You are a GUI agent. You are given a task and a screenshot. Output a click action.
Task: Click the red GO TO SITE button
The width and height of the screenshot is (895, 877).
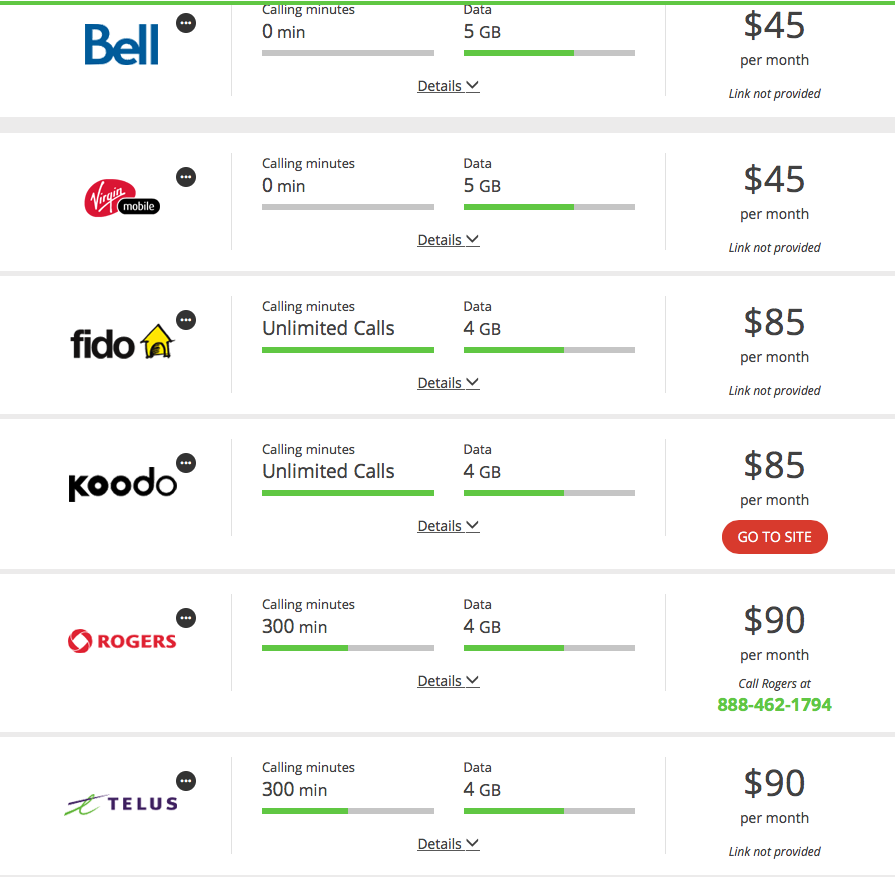point(775,537)
